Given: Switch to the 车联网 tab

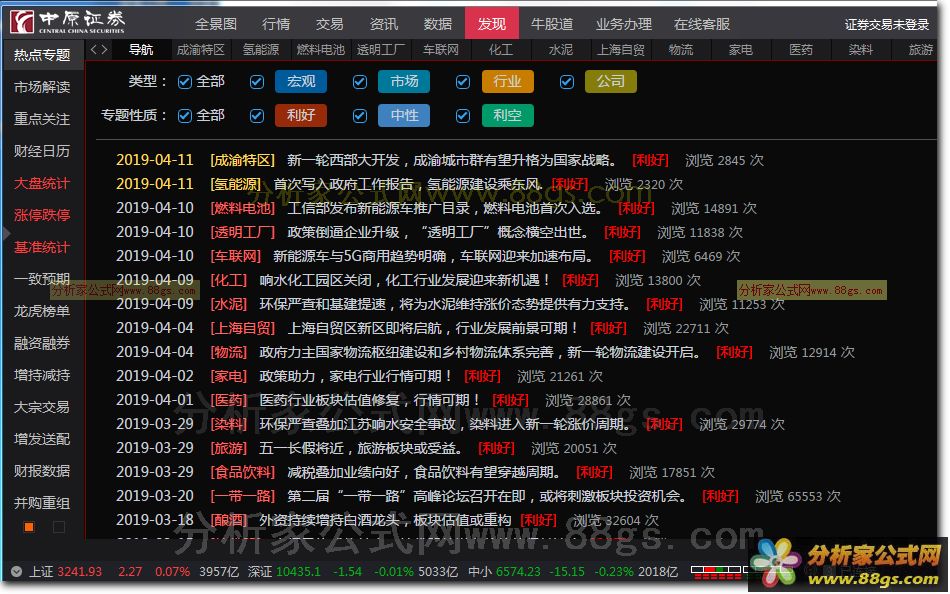Looking at the screenshot, I should tap(440, 50).
